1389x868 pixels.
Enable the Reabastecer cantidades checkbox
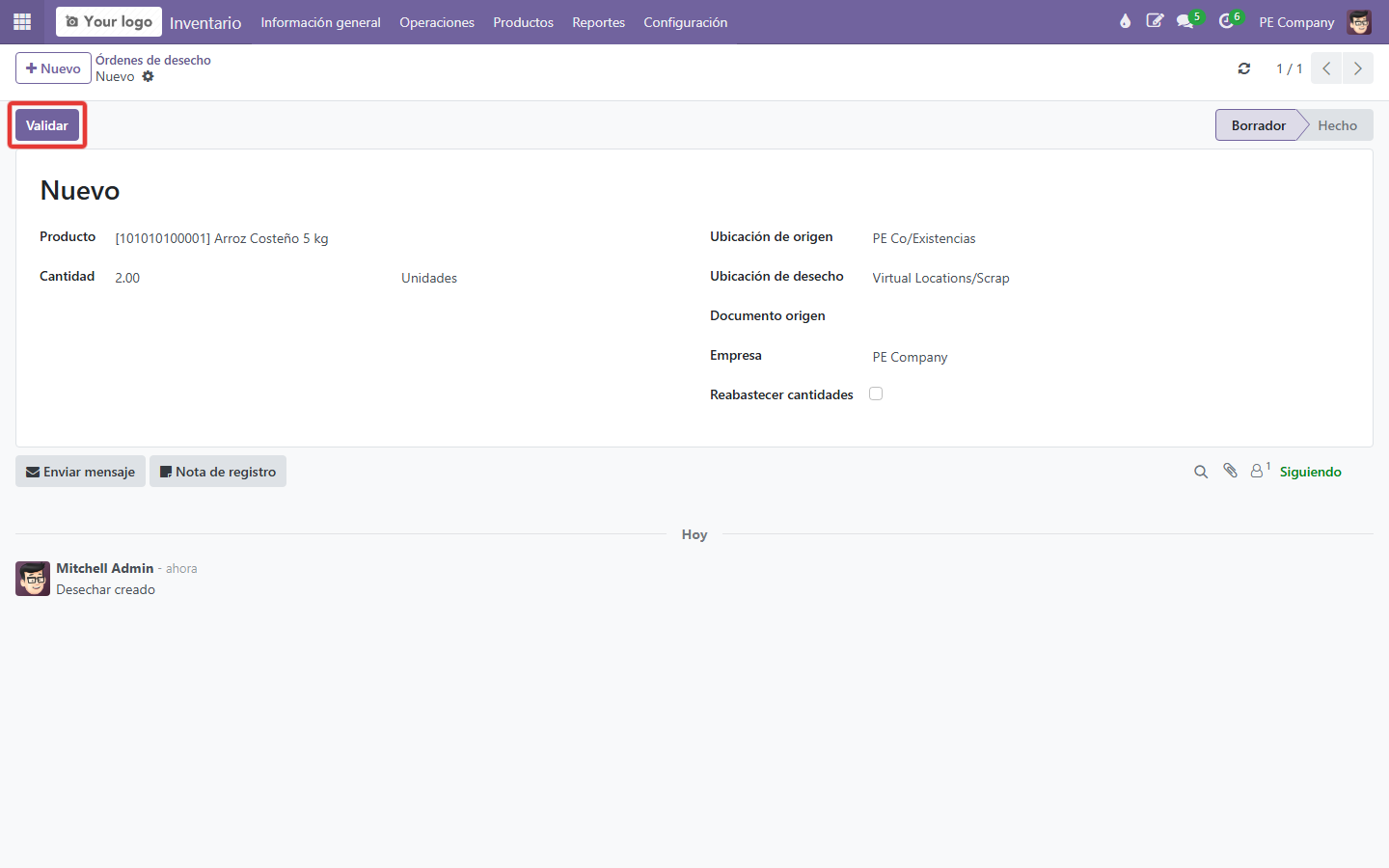pos(876,393)
